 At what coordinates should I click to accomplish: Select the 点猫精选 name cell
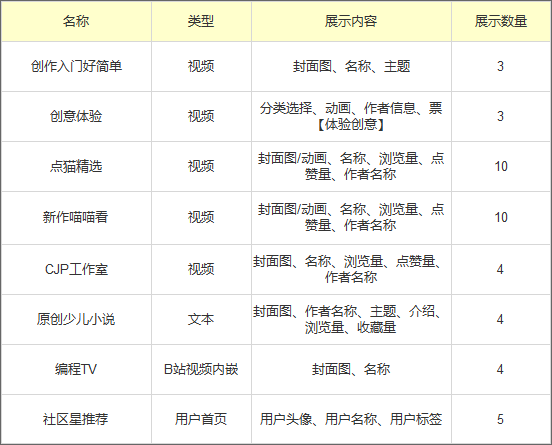click(x=76, y=167)
